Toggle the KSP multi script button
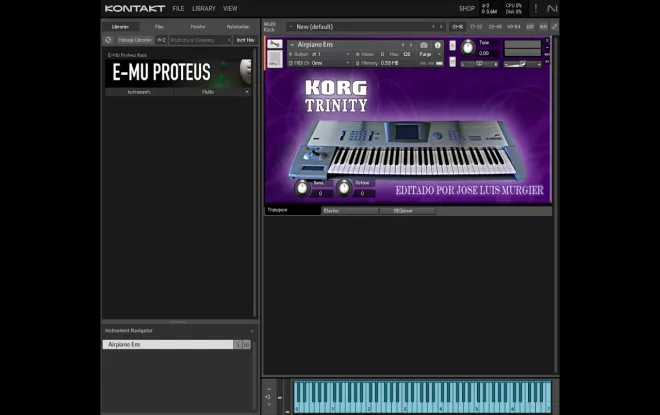Screen dimensions: 660x415 point(530,27)
